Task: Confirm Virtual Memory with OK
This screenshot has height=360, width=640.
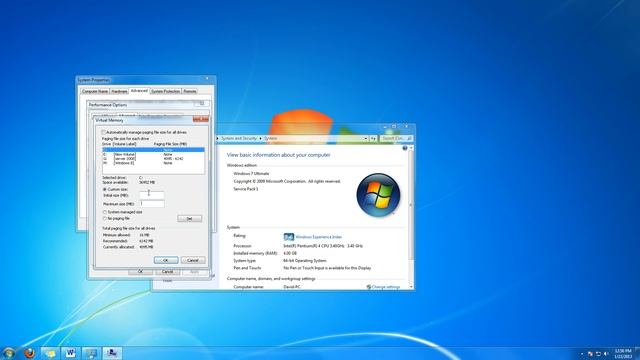Action: (166, 260)
